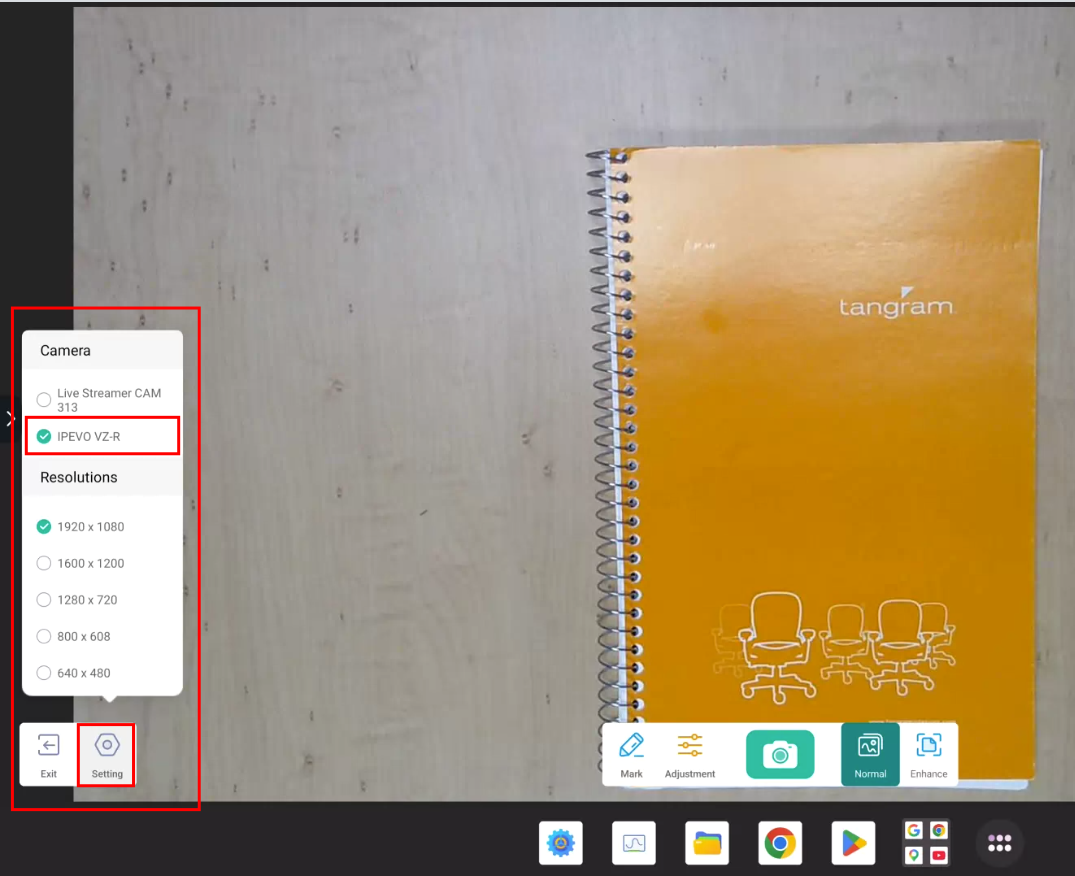Select the IPEVO VZ-R camera
The width and height of the screenshot is (1075, 876).
coord(102,436)
